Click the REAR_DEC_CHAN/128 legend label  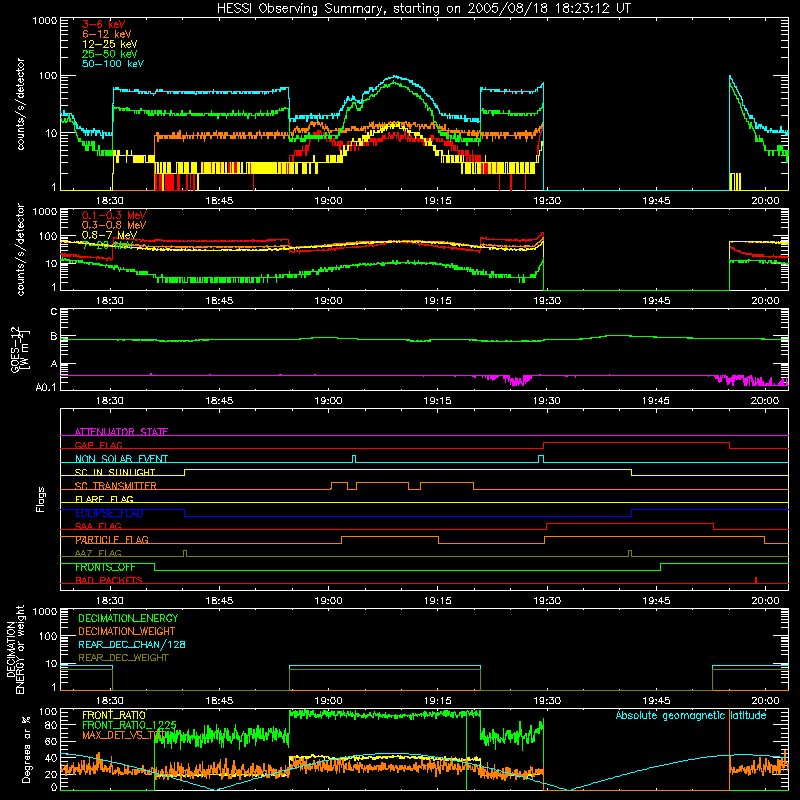(x=132, y=645)
